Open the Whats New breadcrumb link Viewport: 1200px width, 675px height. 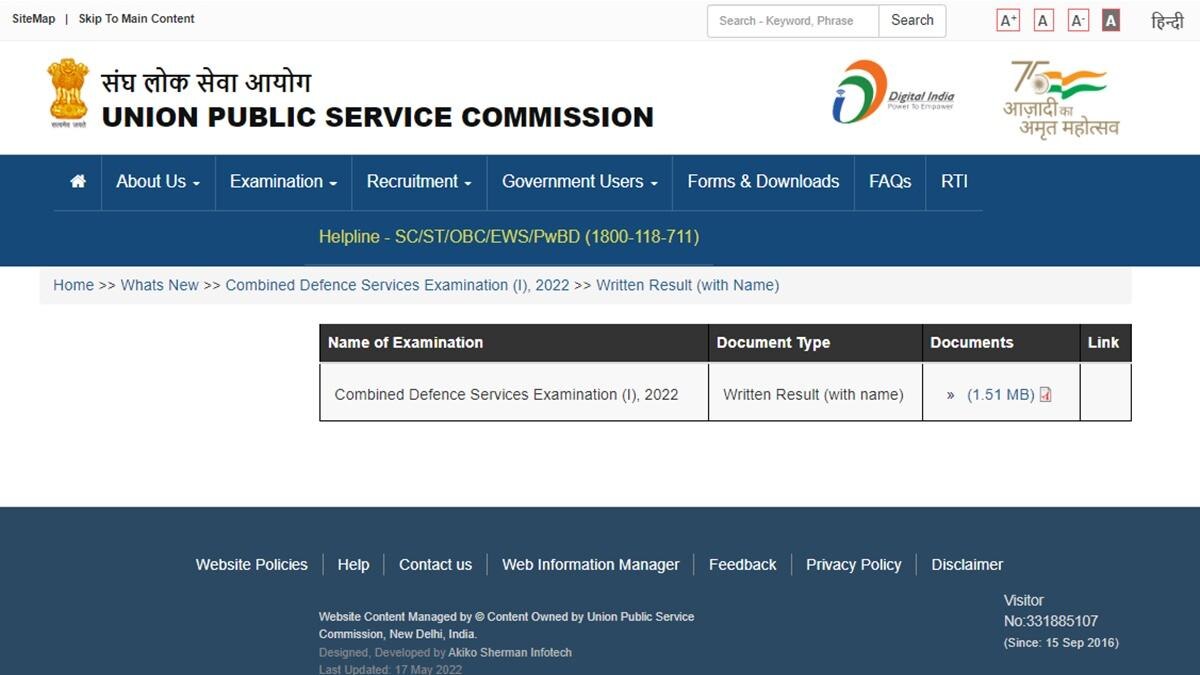coord(159,285)
